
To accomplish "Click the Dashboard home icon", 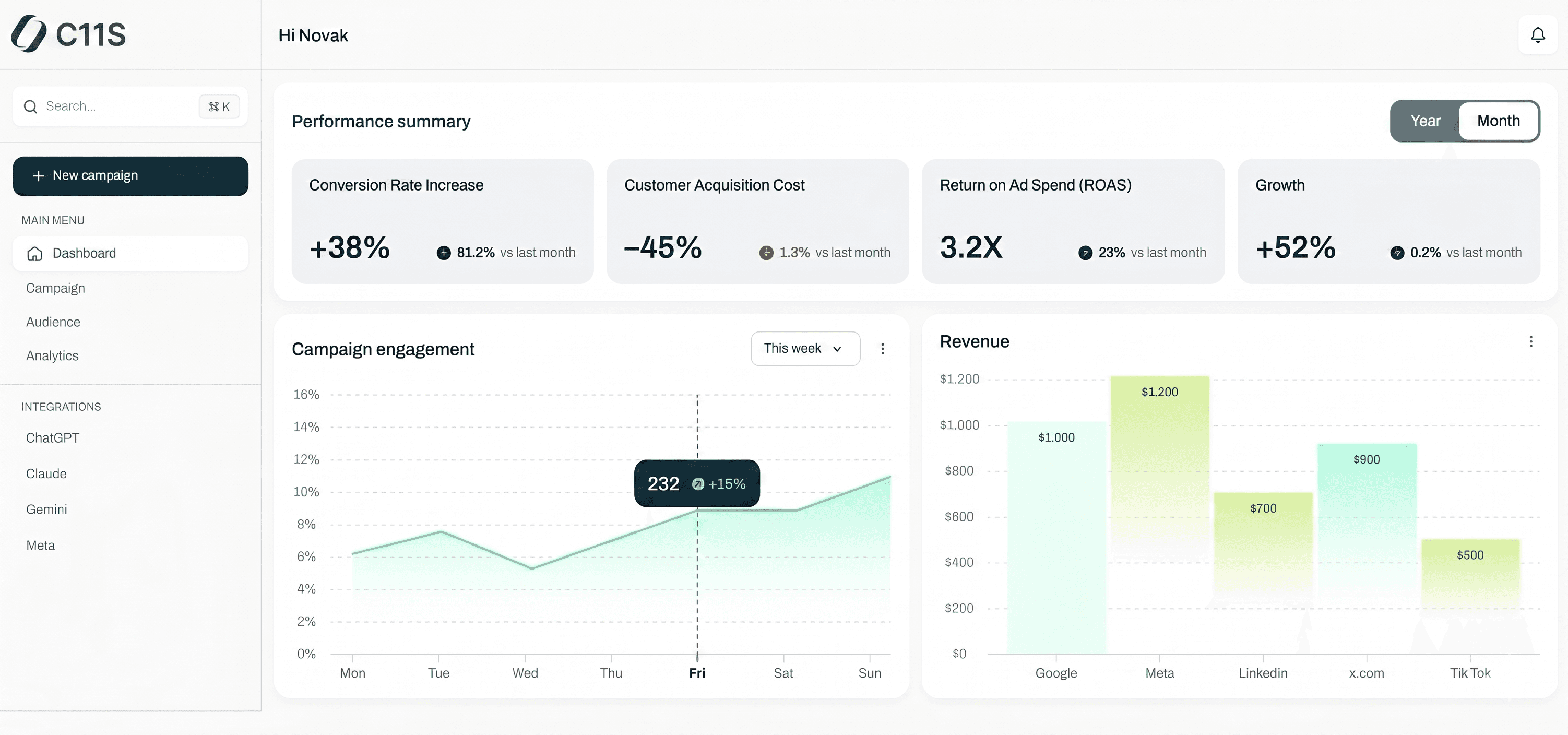I will tap(34, 253).
